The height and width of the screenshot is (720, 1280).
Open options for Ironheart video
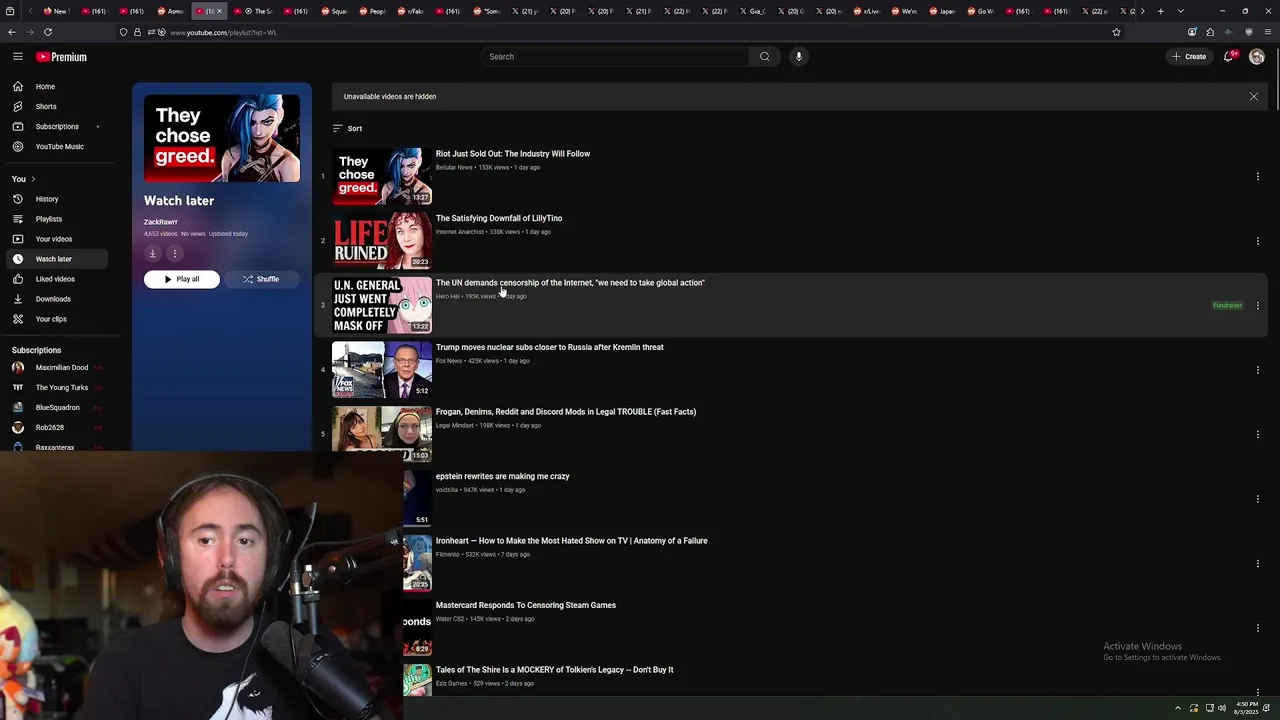click(x=1258, y=564)
